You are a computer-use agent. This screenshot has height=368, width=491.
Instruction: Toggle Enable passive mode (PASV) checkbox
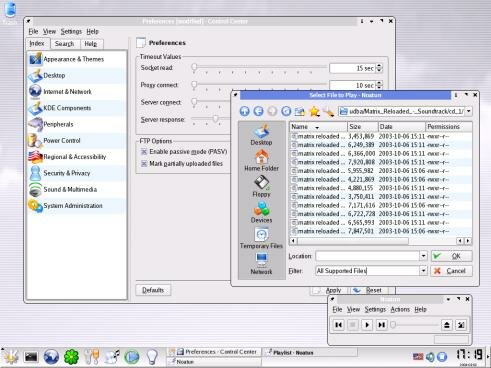click(x=144, y=152)
